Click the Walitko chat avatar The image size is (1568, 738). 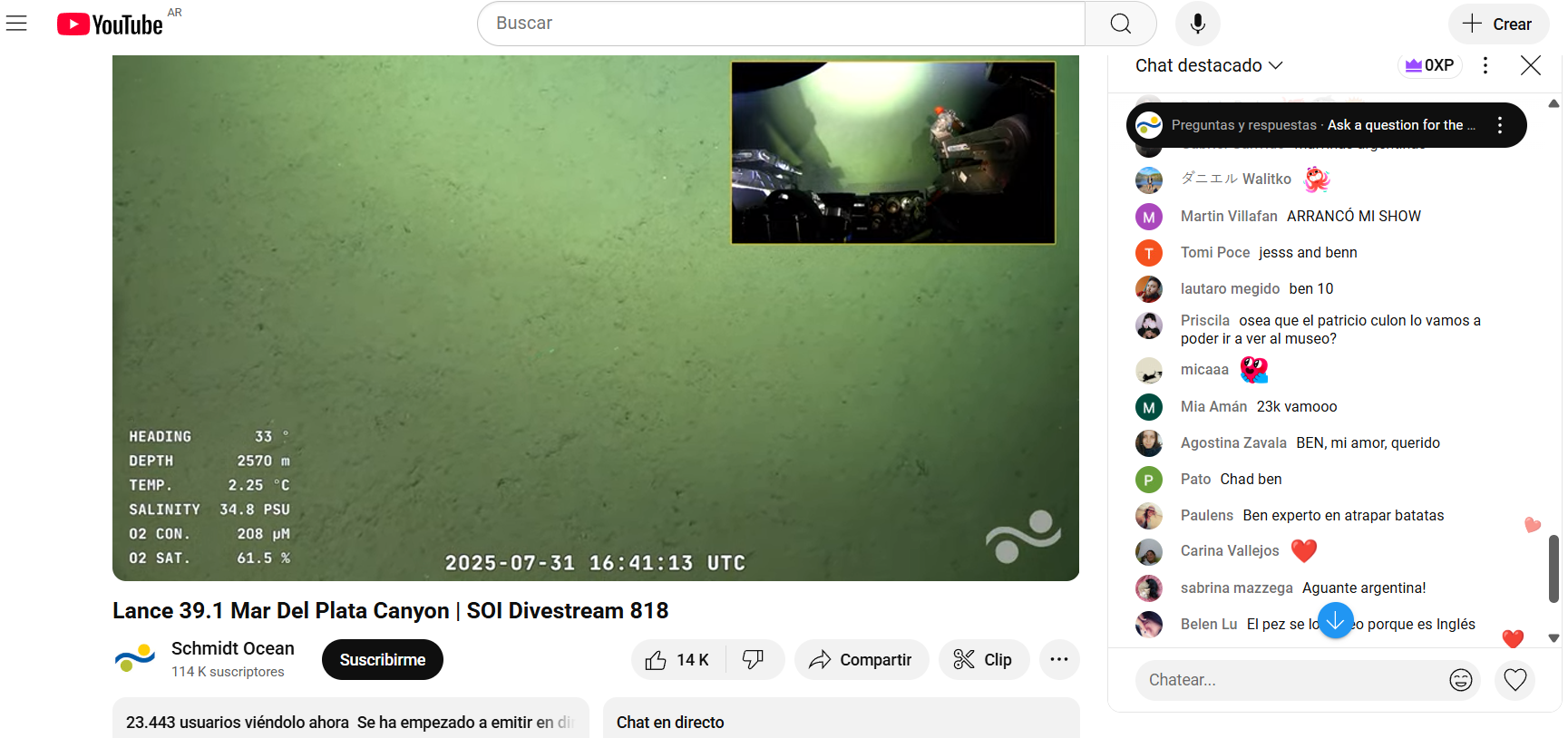pyautogui.click(x=1149, y=180)
